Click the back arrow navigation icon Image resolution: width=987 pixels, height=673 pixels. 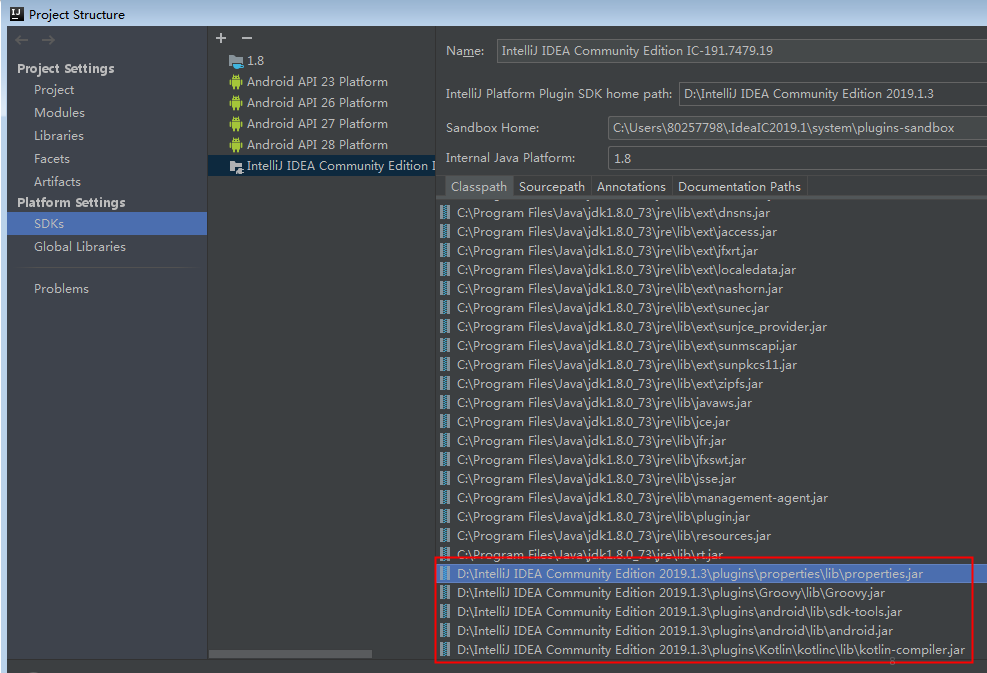(22, 40)
